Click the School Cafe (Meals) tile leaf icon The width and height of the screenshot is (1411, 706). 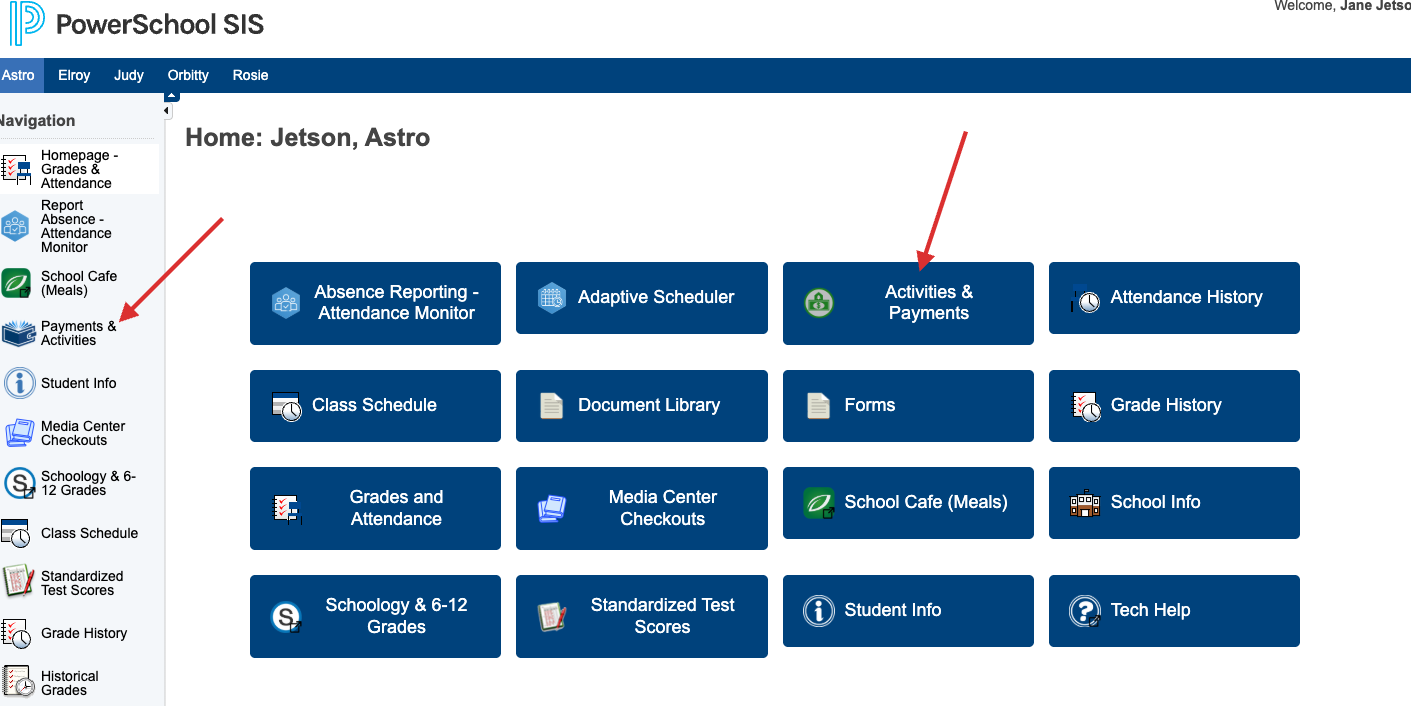[819, 503]
